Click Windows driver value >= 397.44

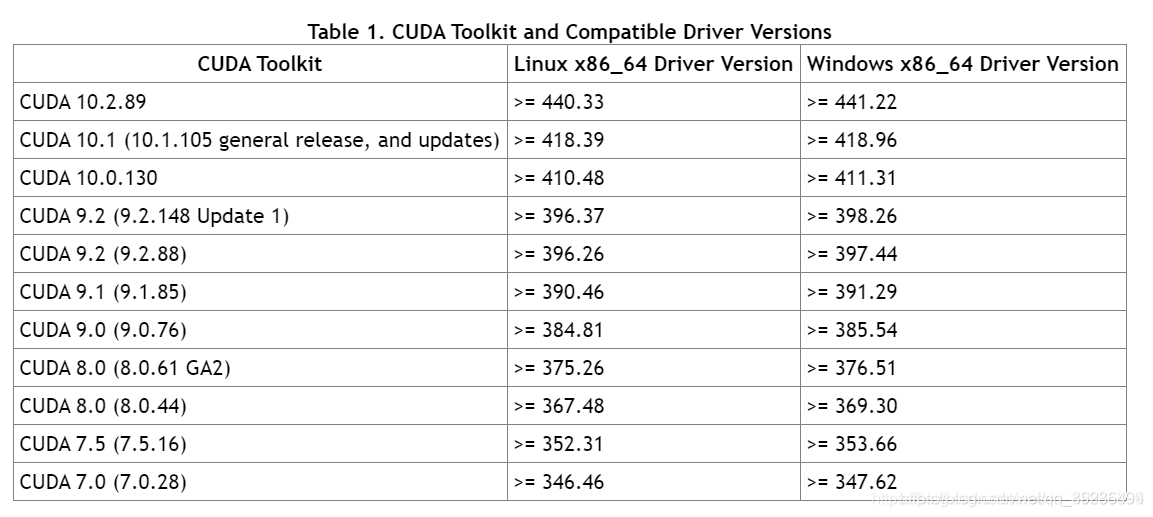point(852,254)
